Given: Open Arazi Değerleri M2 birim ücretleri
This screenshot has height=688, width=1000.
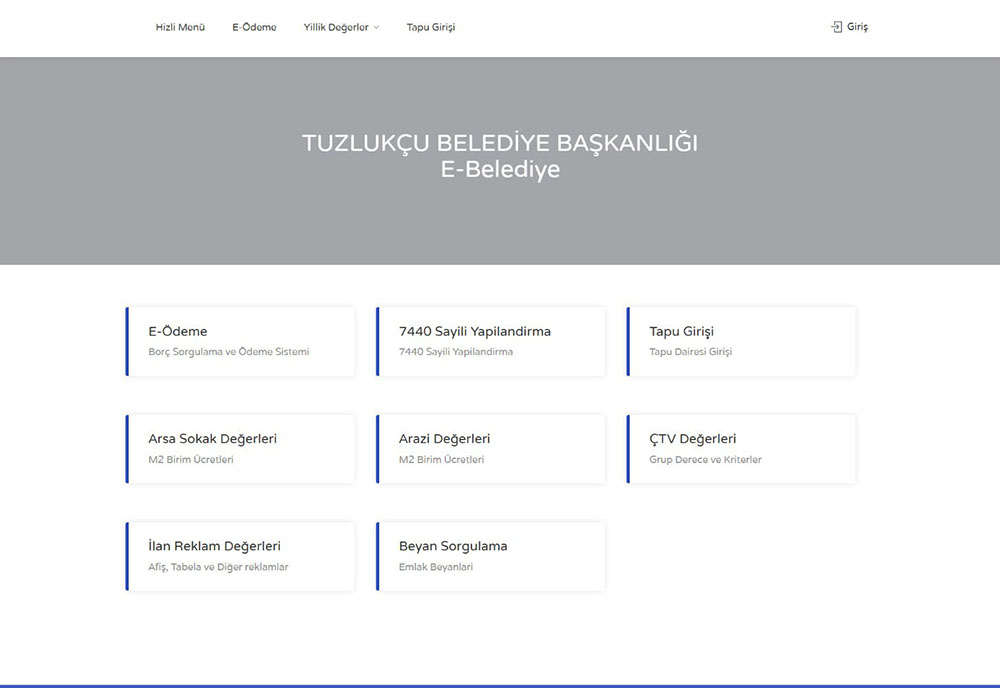Looking at the screenshot, I should 490,448.
